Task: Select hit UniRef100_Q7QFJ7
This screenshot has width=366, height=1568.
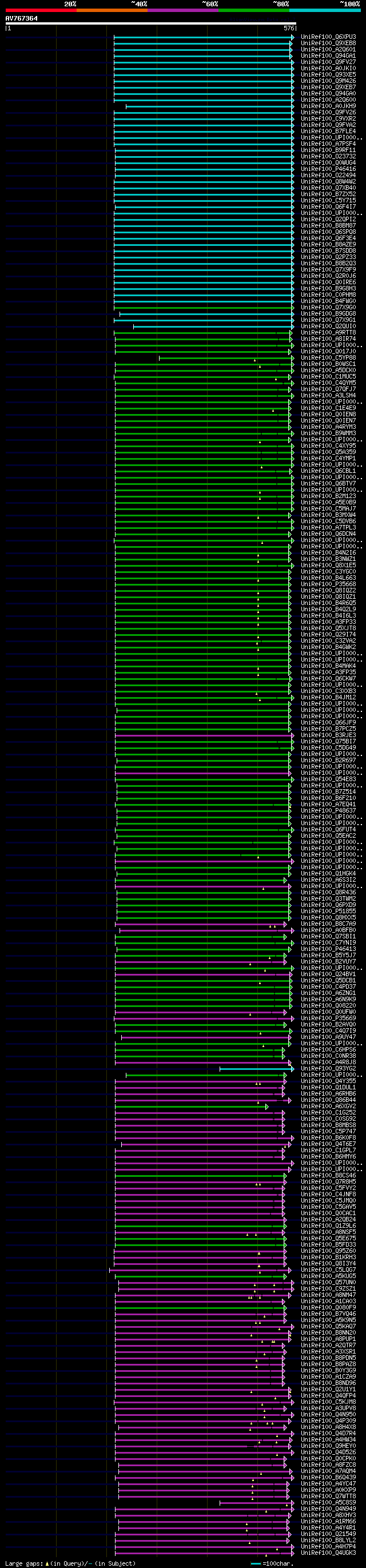Action: pos(329,389)
